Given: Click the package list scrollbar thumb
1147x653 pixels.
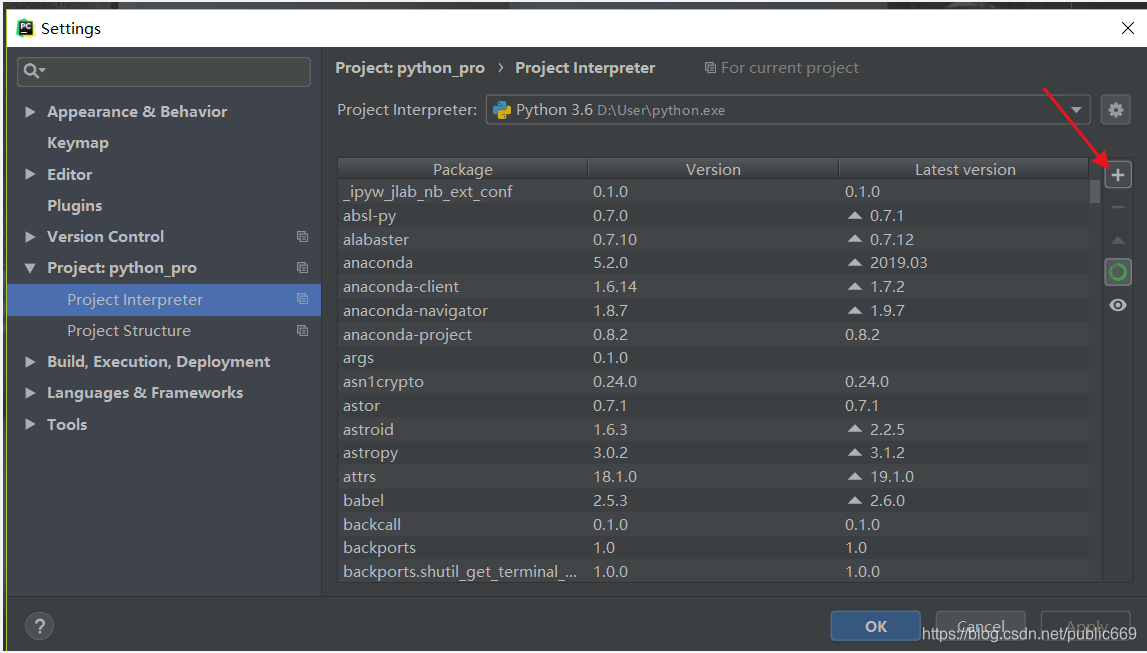Looking at the screenshot, I should [x=1095, y=191].
